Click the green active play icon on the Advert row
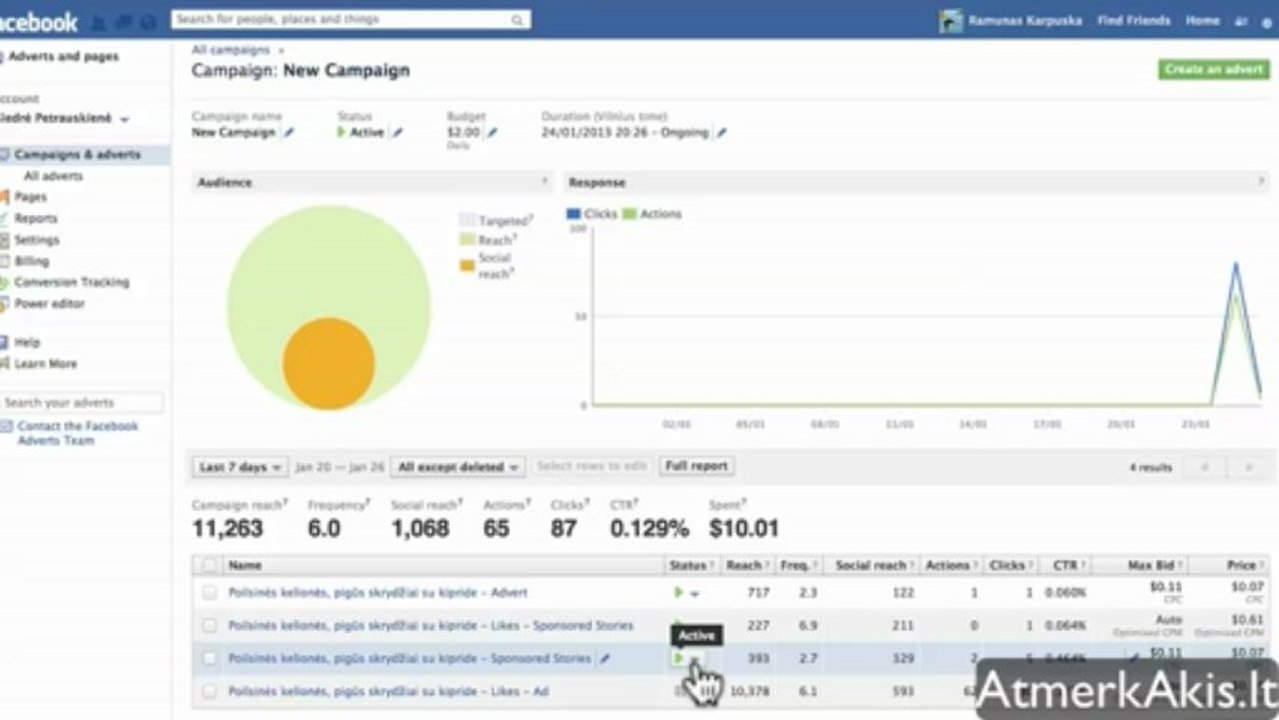This screenshot has height=720, width=1279. pyautogui.click(x=679, y=592)
